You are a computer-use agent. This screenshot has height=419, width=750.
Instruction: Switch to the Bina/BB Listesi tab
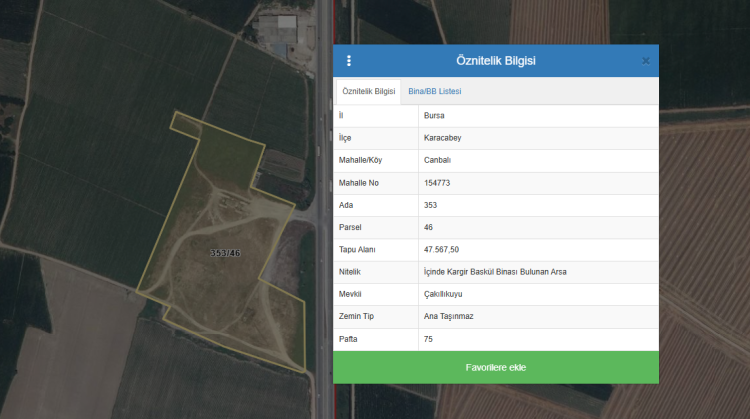434,92
